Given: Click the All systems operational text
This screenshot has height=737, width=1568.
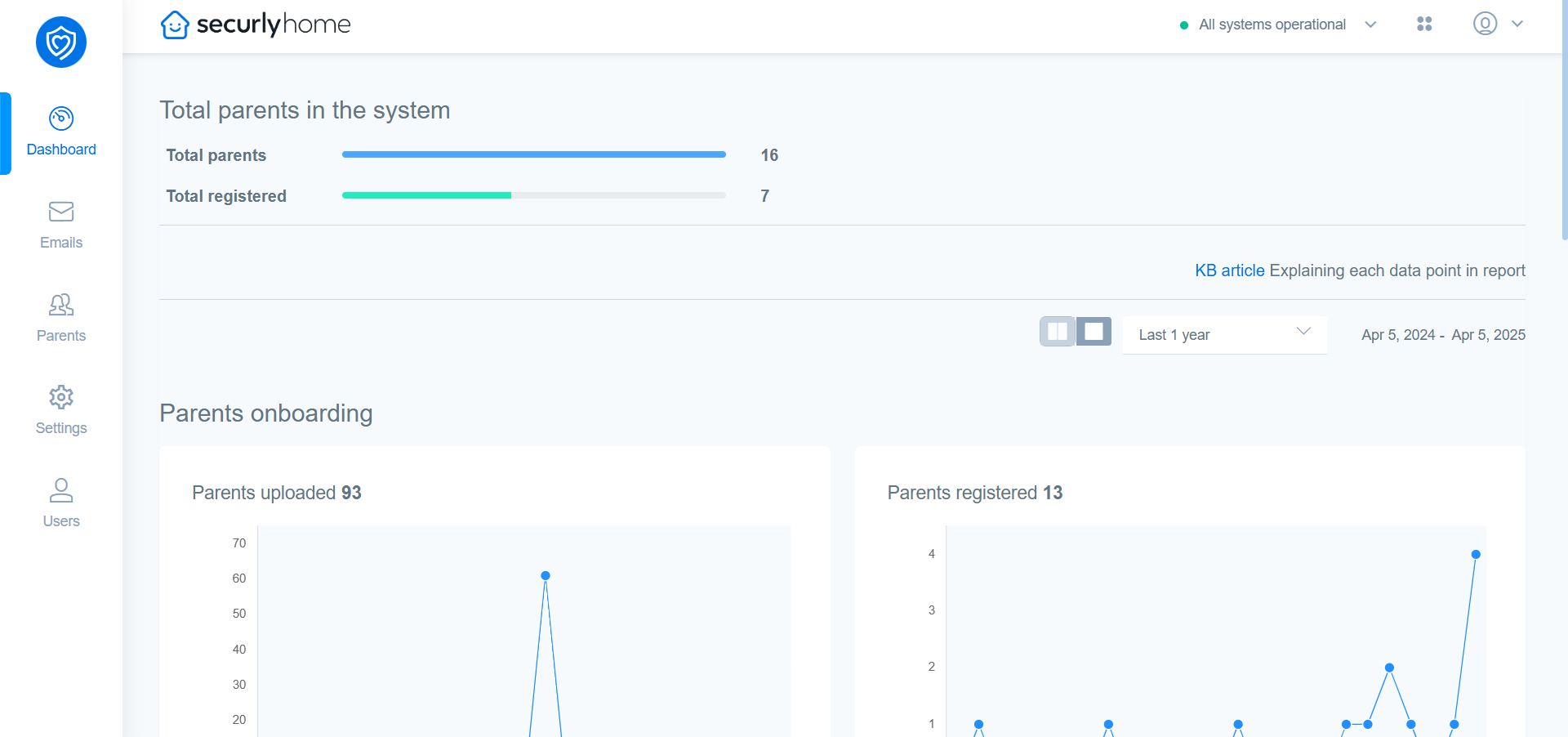Looking at the screenshot, I should click(x=1272, y=25).
